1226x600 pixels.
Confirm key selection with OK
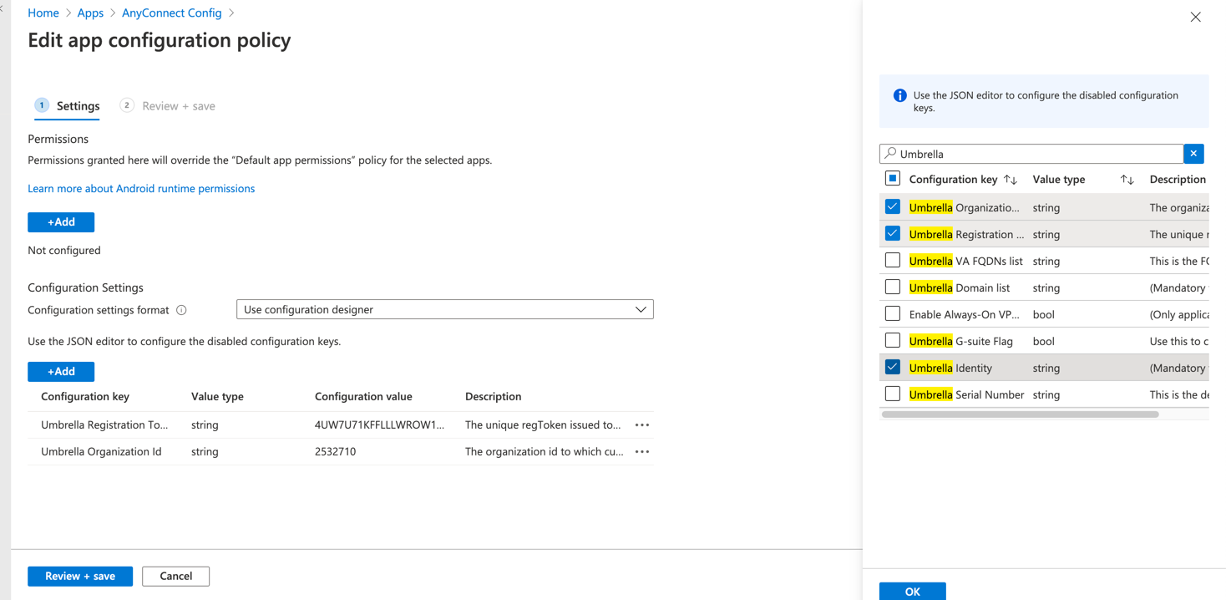[x=912, y=592]
